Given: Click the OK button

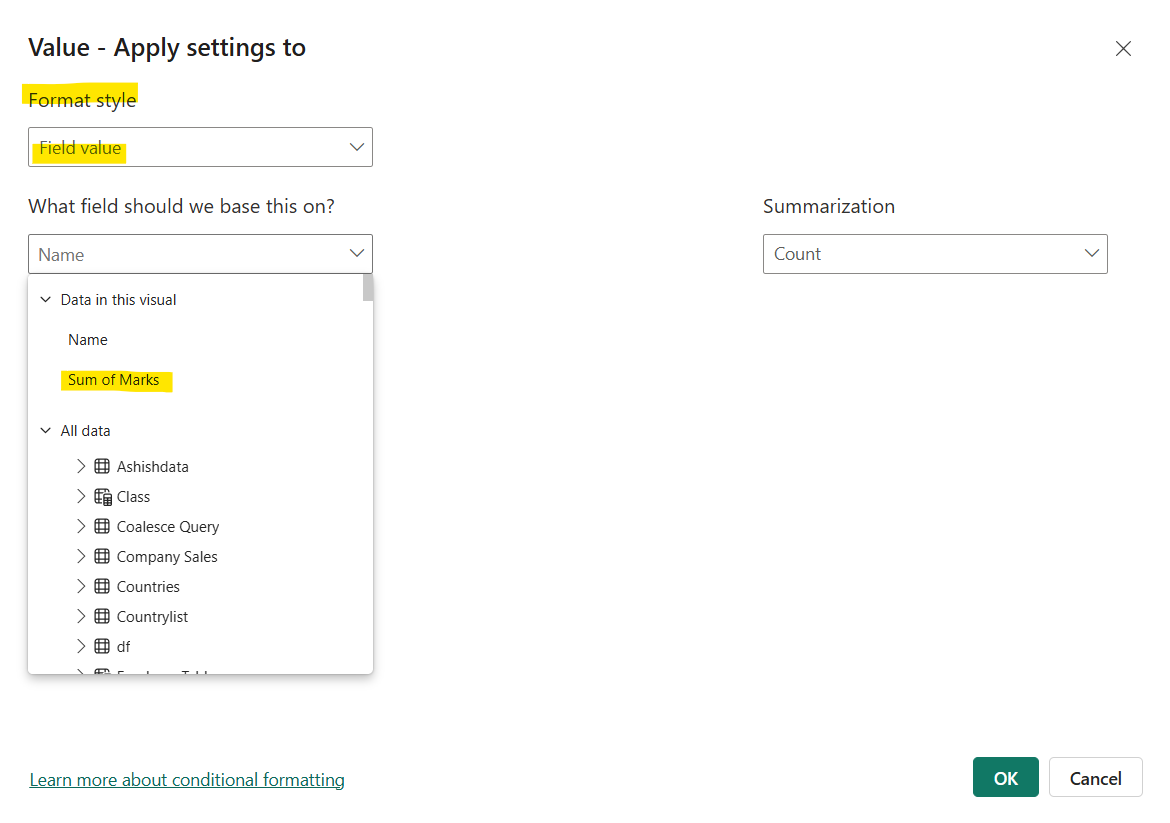Looking at the screenshot, I should [x=1005, y=778].
